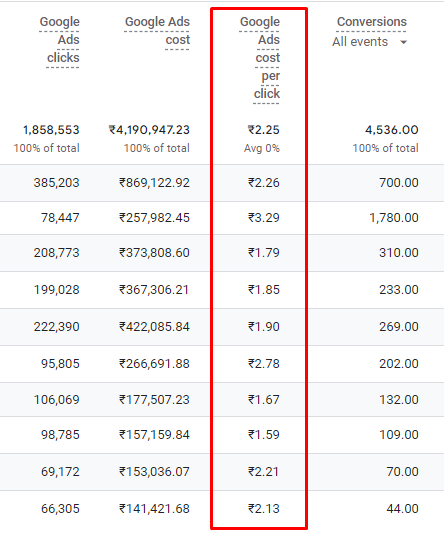444x544 pixels.
Task: Click cost per click cell ₹1.85
Action: (x=264, y=290)
